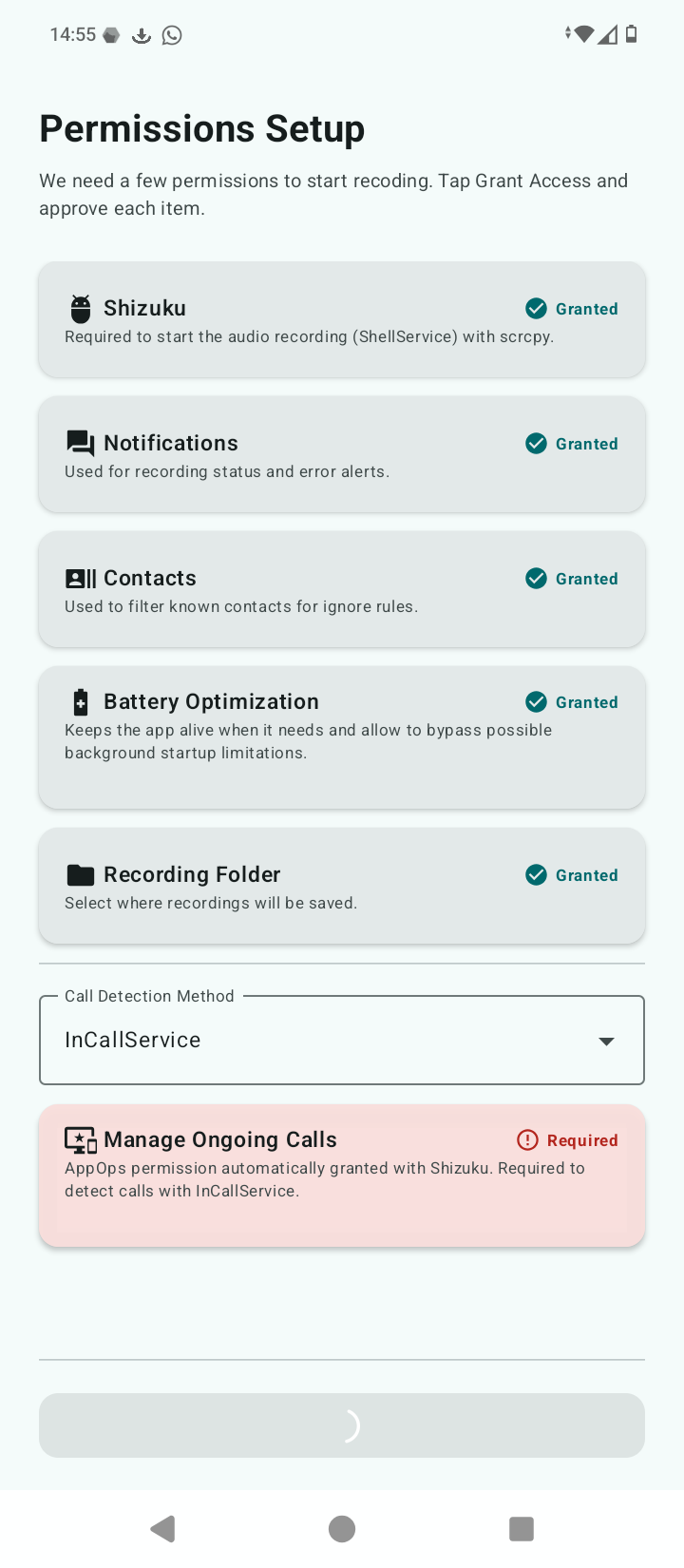Image resolution: width=684 pixels, height=1568 pixels.
Task: Tap the Shizuku Granted checkmark
Action: [537, 309]
